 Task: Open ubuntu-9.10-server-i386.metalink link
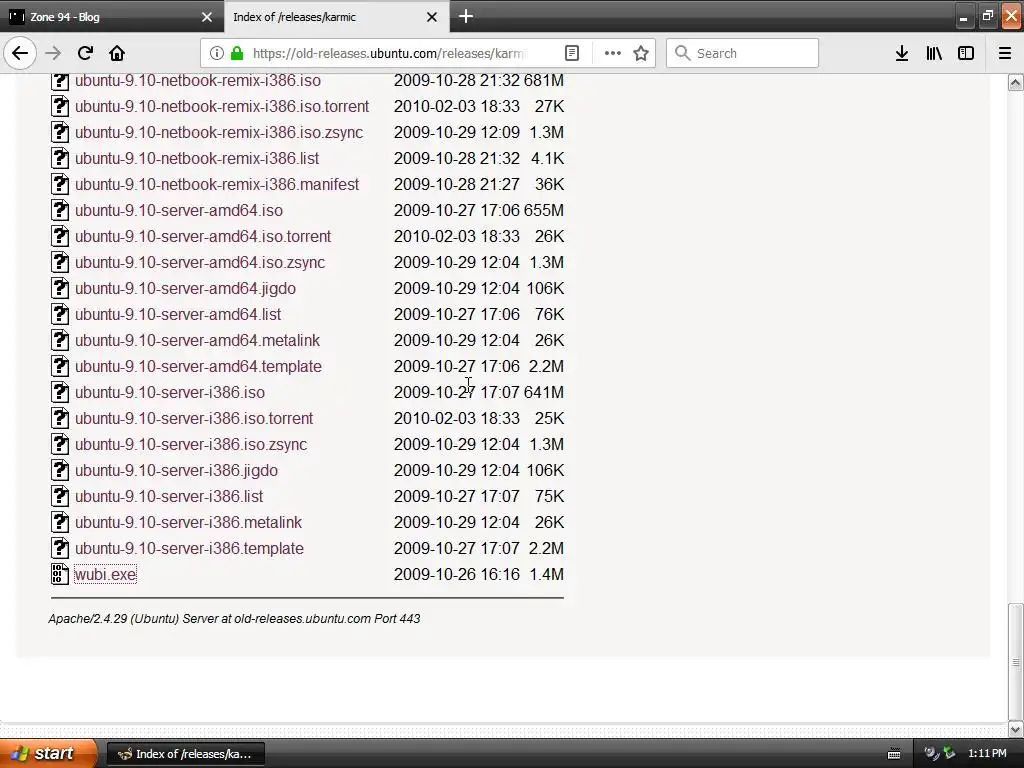point(189,522)
